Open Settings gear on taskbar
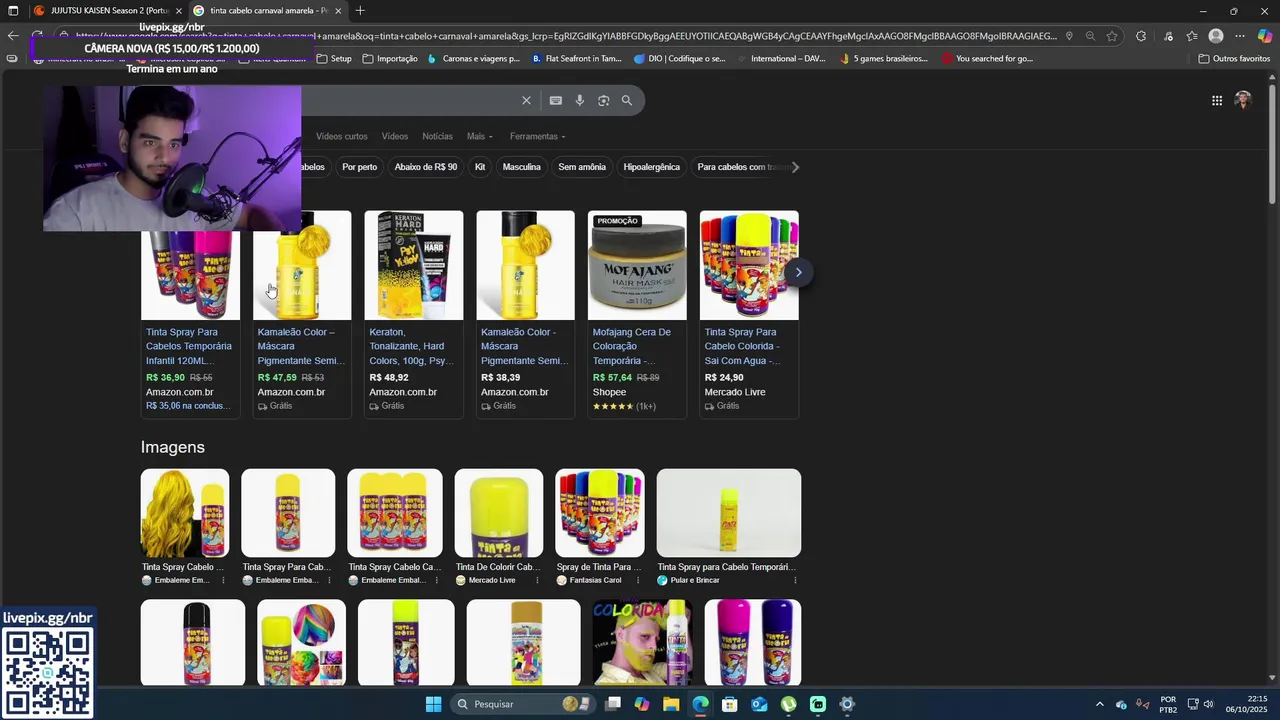Viewport: 1280px width, 720px height. click(847, 704)
